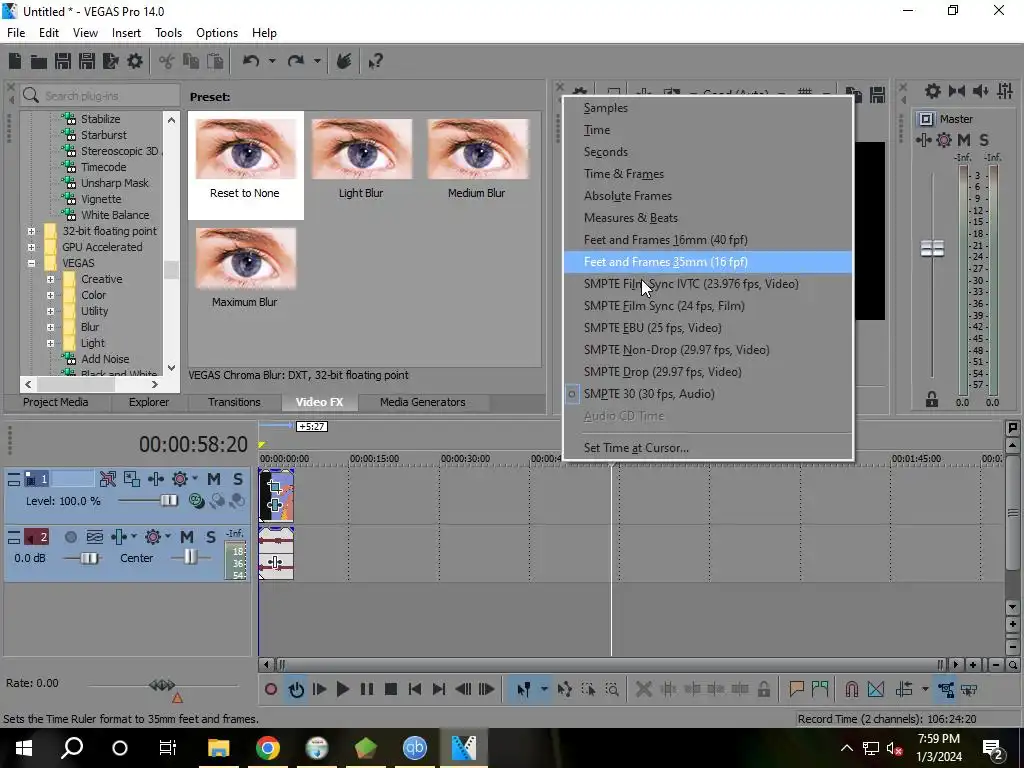This screenshot has width=1024, height=768.
Task: Click Play From Start button
Action: coord(319,689)
